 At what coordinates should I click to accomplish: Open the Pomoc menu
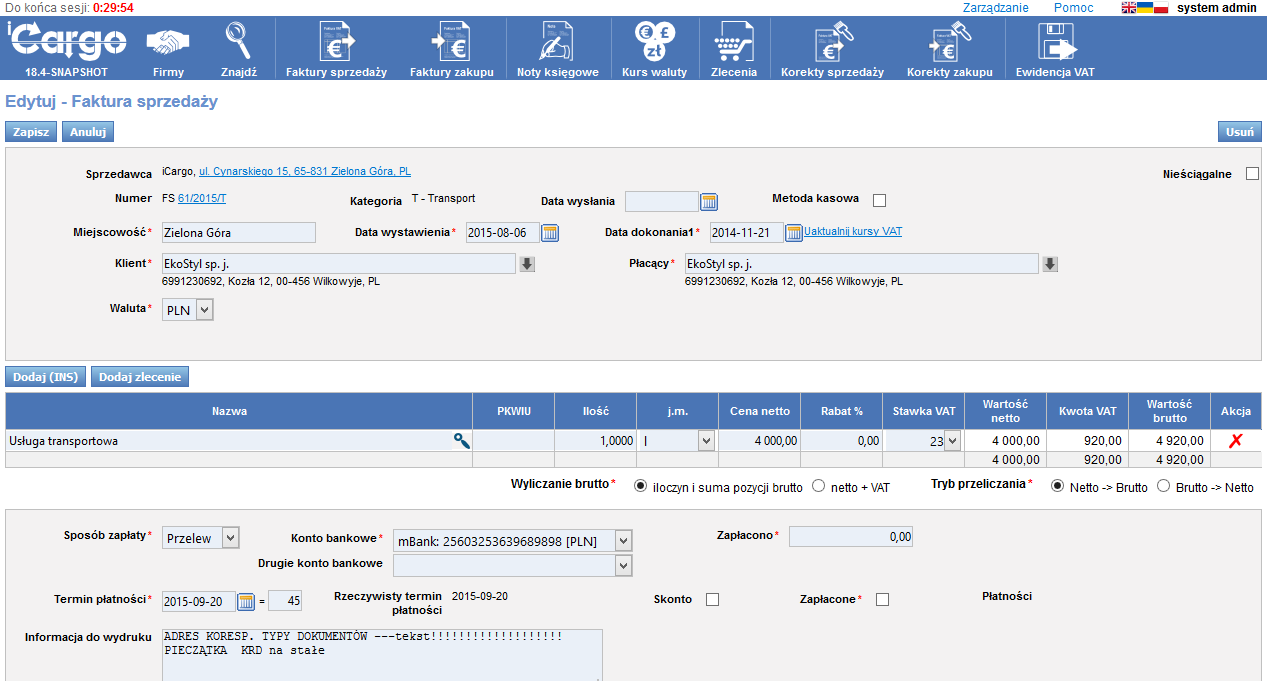[x=1073, y=8]
